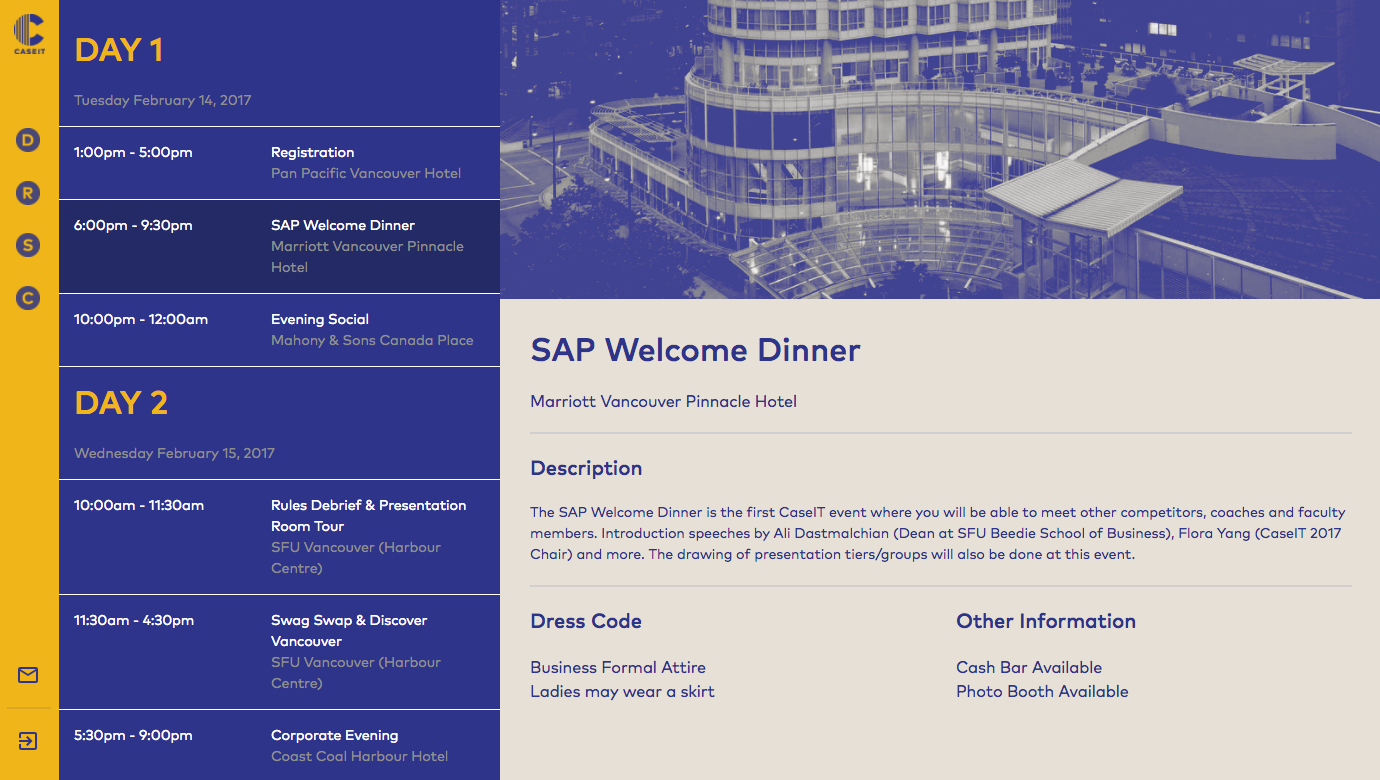
Task: Click the Description heading
Action: (586, 468)
